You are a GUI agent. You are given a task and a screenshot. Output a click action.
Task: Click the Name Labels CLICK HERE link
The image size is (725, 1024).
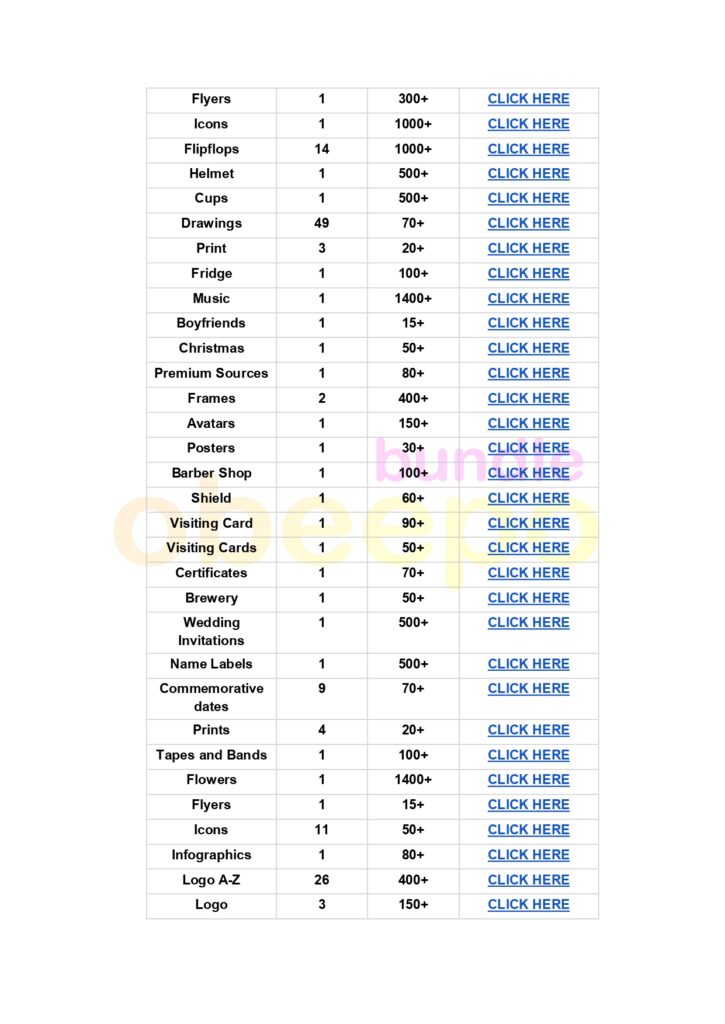click(528, 664)
